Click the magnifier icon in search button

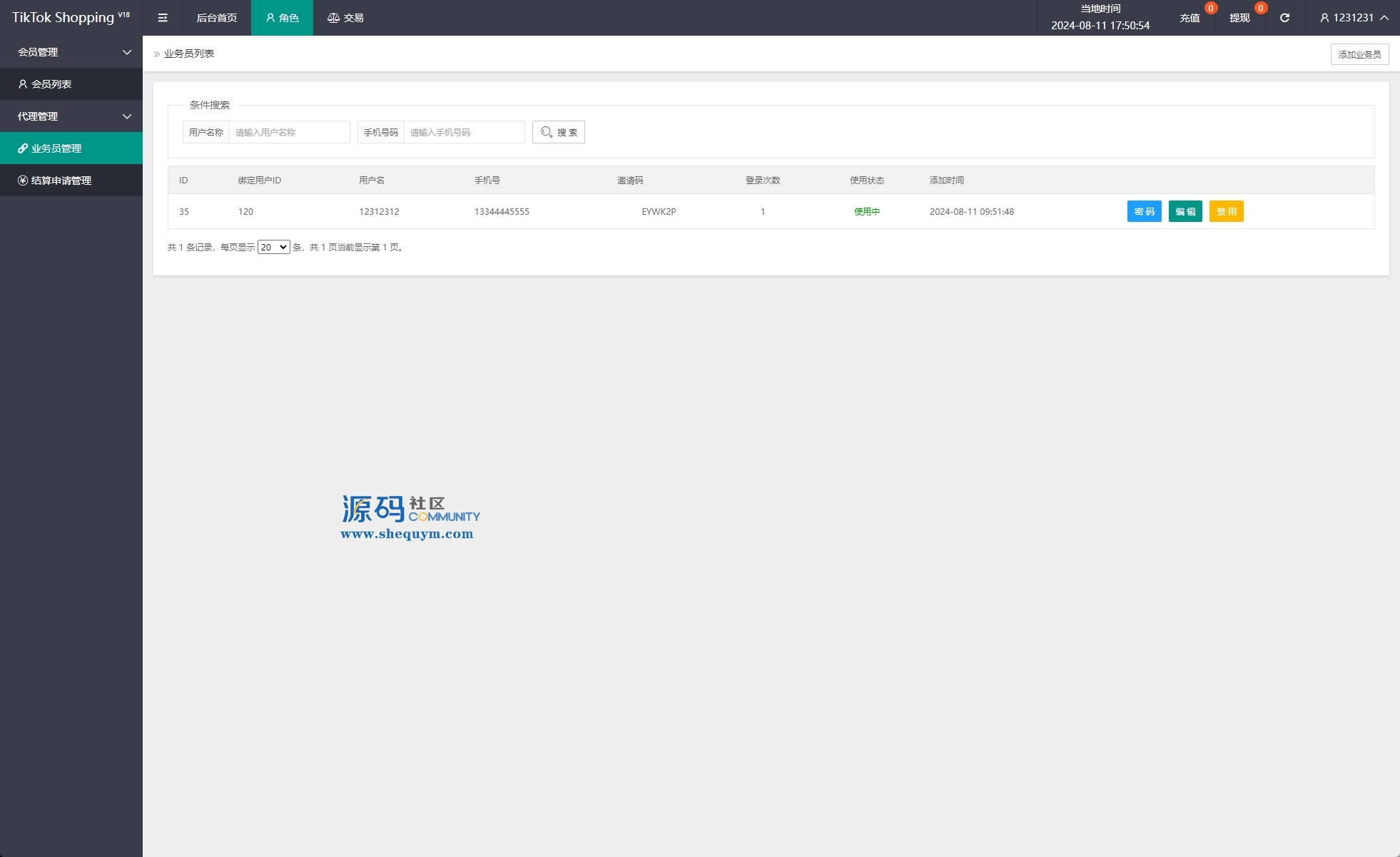[547, 132]
